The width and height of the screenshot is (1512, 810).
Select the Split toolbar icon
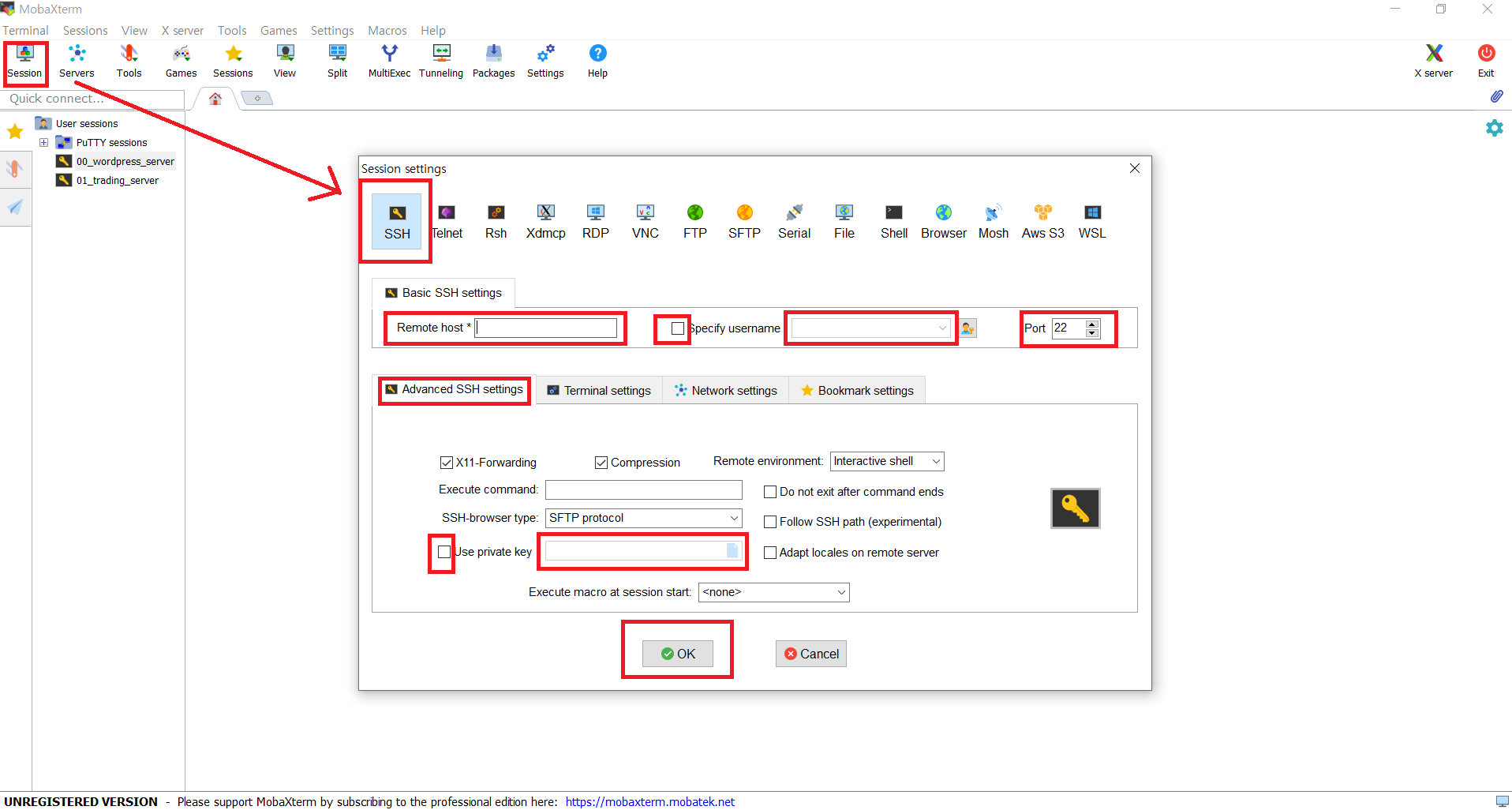coord(337,62)
